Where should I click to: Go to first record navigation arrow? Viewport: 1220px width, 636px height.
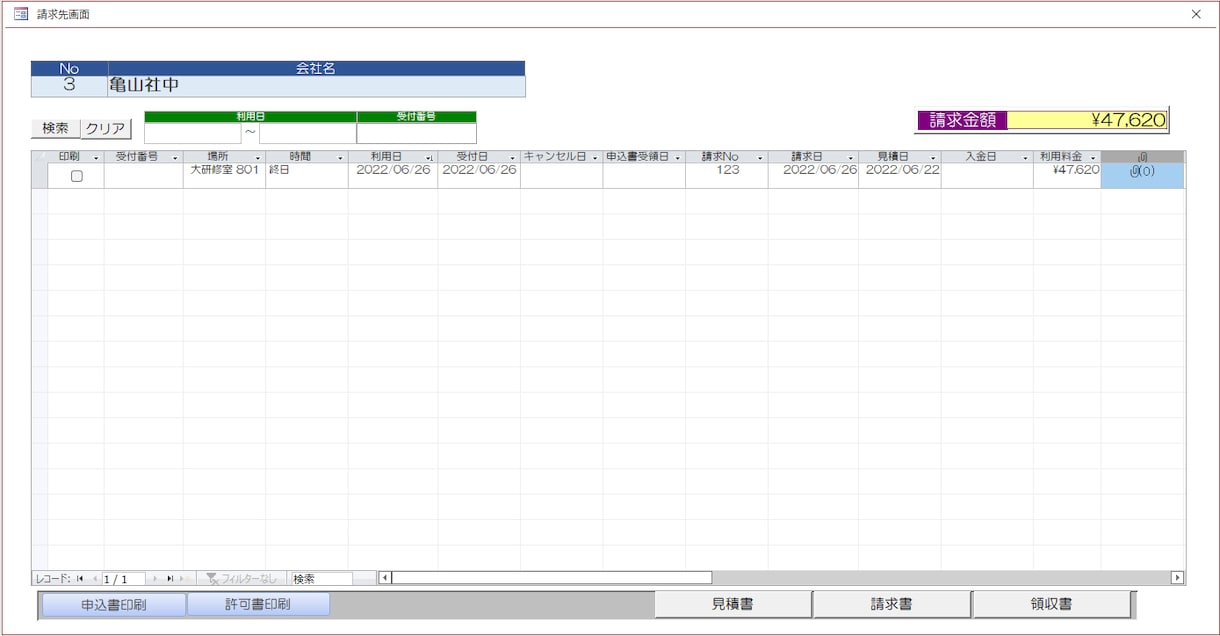(80, 579)
